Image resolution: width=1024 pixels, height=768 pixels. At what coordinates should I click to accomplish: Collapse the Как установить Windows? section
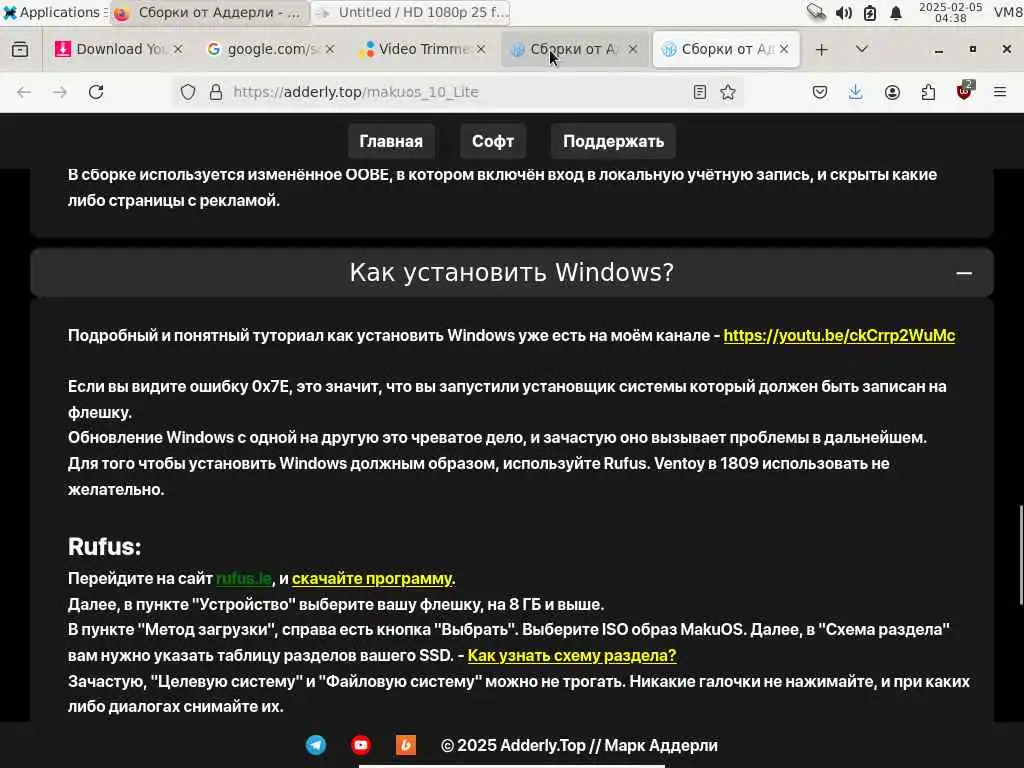(x=964, y=273)
